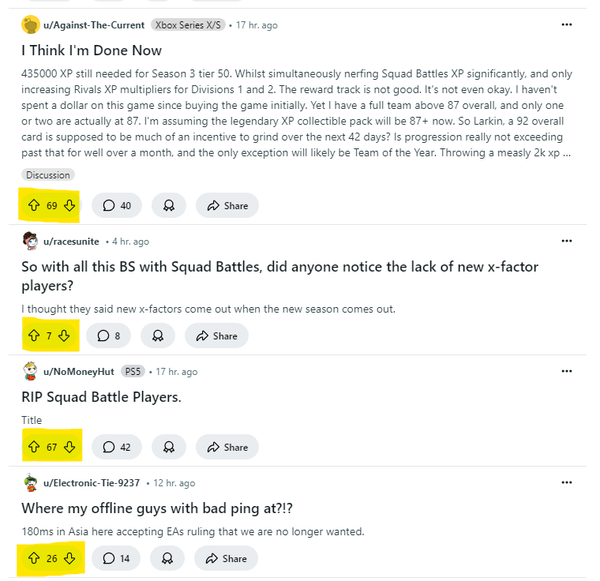Open overflow menu on Electronic-Tie-9237's post
The image size is (600, 581).
click(566, 482)
